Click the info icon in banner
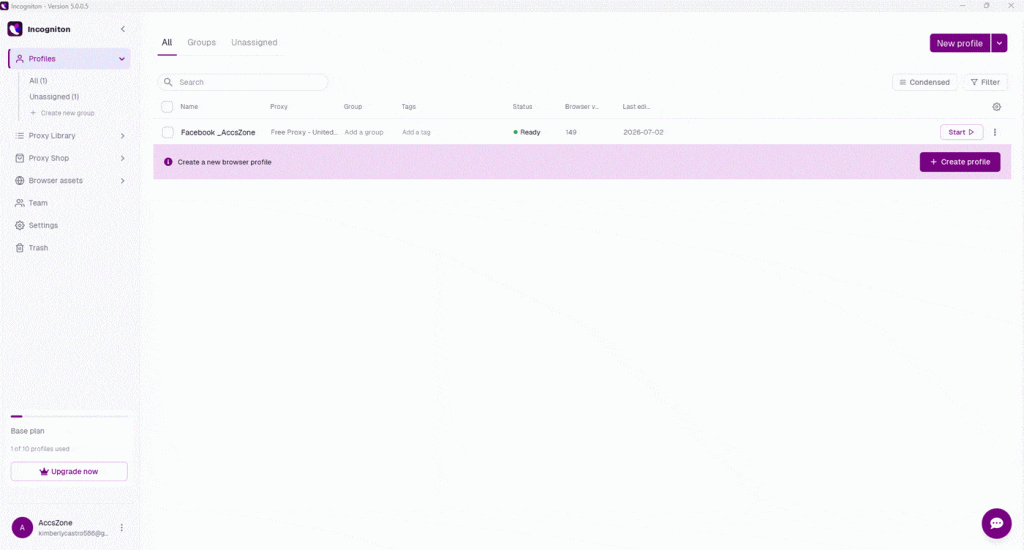Viewport: 1024px width, 550px height. (x=168, y=162)
